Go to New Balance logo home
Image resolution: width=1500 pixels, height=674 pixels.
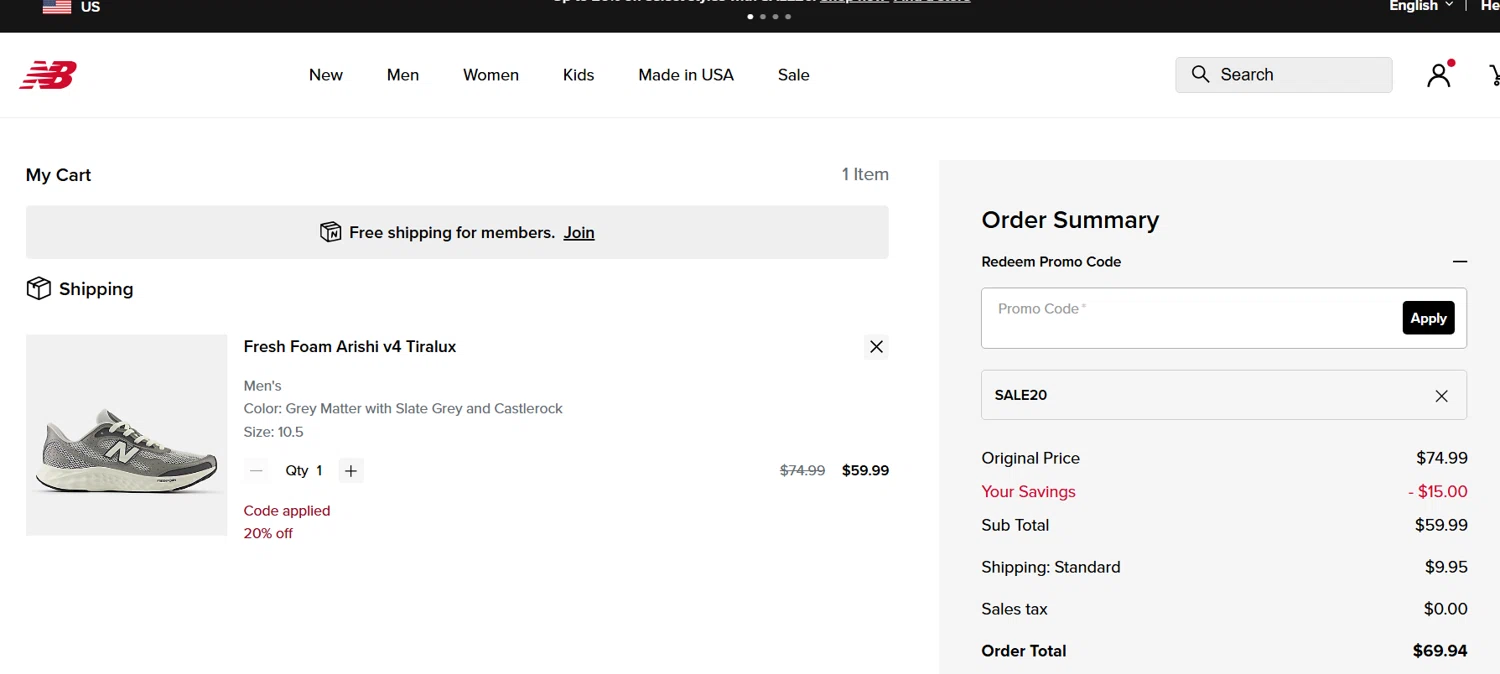[48, 75]
